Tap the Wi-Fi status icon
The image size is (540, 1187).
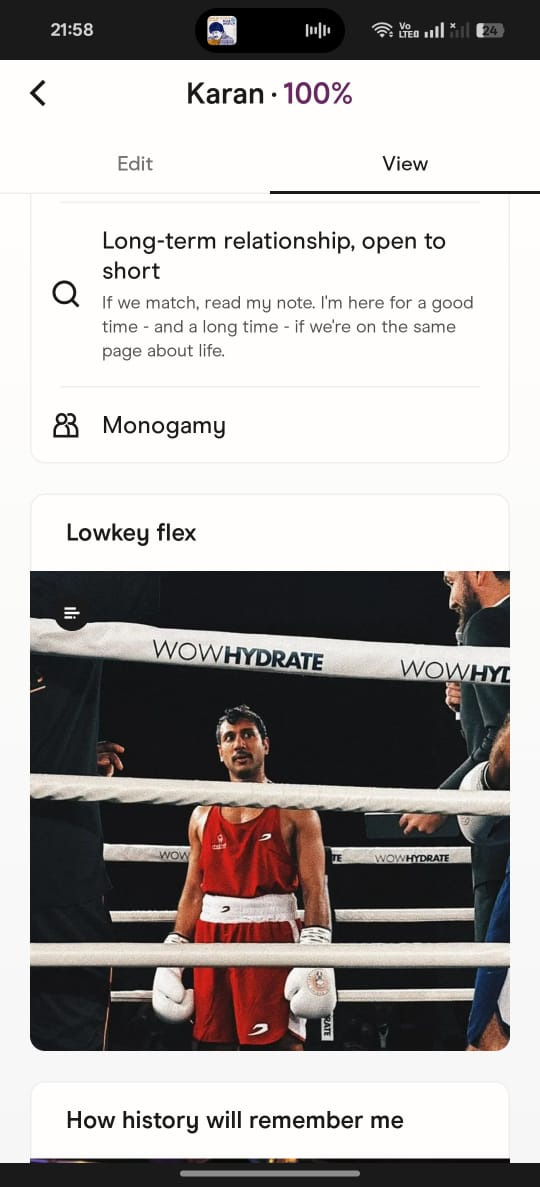pos(382,30)
